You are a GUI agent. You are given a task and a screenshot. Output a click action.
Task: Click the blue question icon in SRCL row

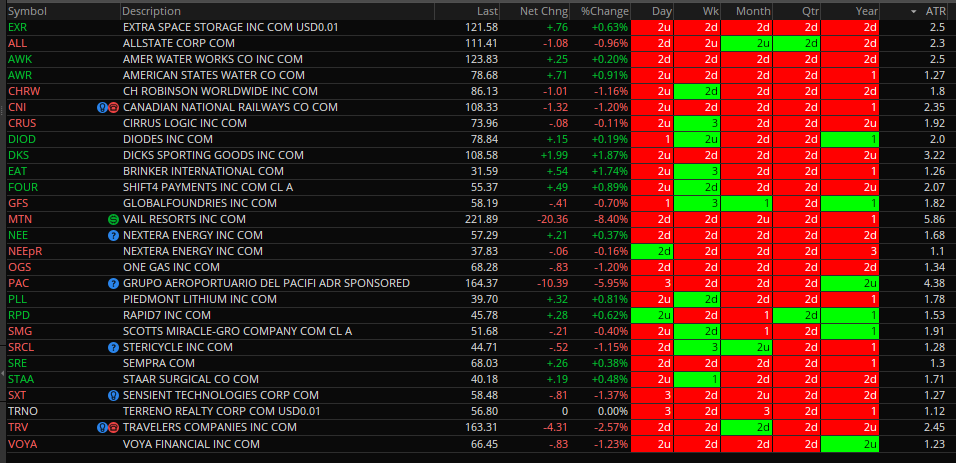tap(113, 347)
